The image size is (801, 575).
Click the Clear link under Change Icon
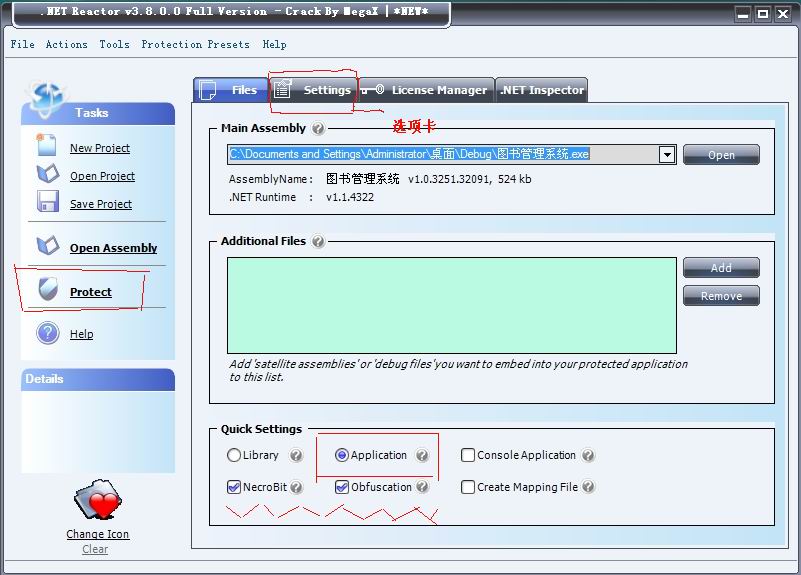coord(95,549)
